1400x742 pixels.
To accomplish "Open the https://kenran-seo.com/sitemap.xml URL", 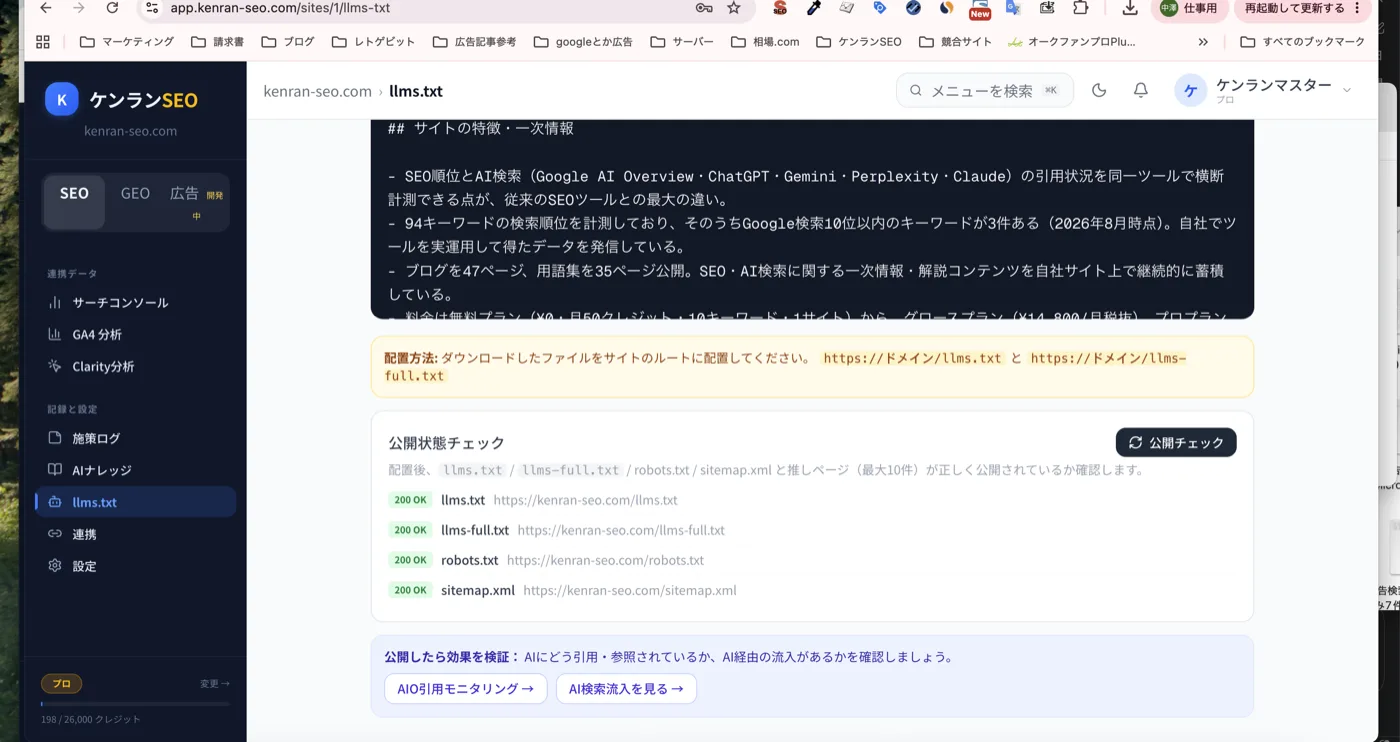I will pyautogui.click(x=630, y=590).
